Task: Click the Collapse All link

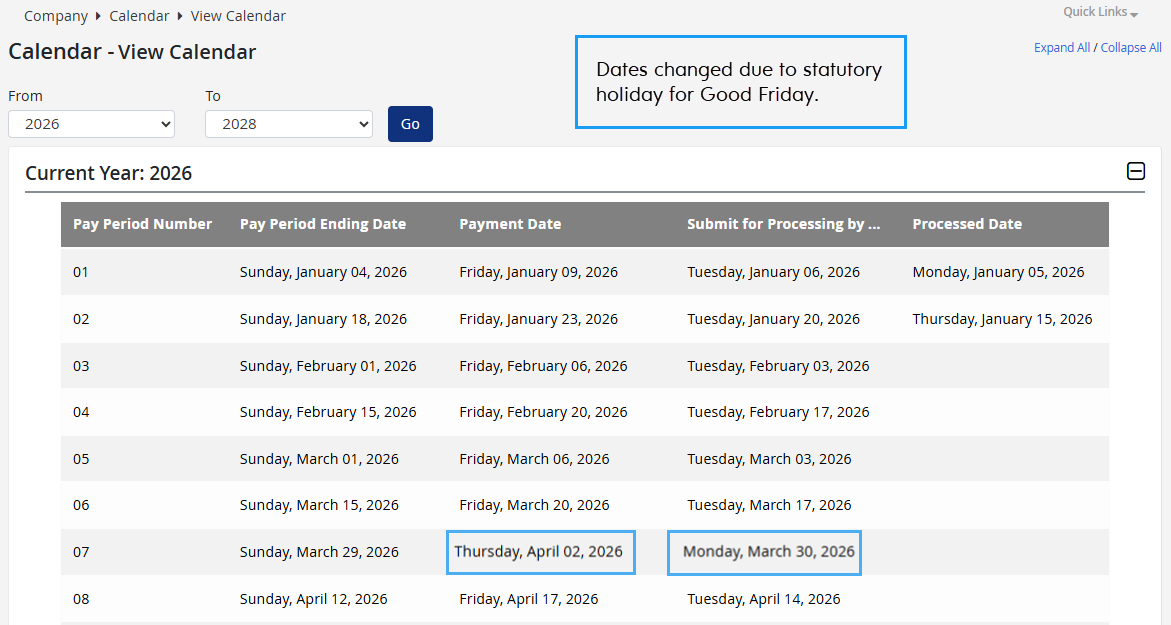Action: click(1131, 48)
